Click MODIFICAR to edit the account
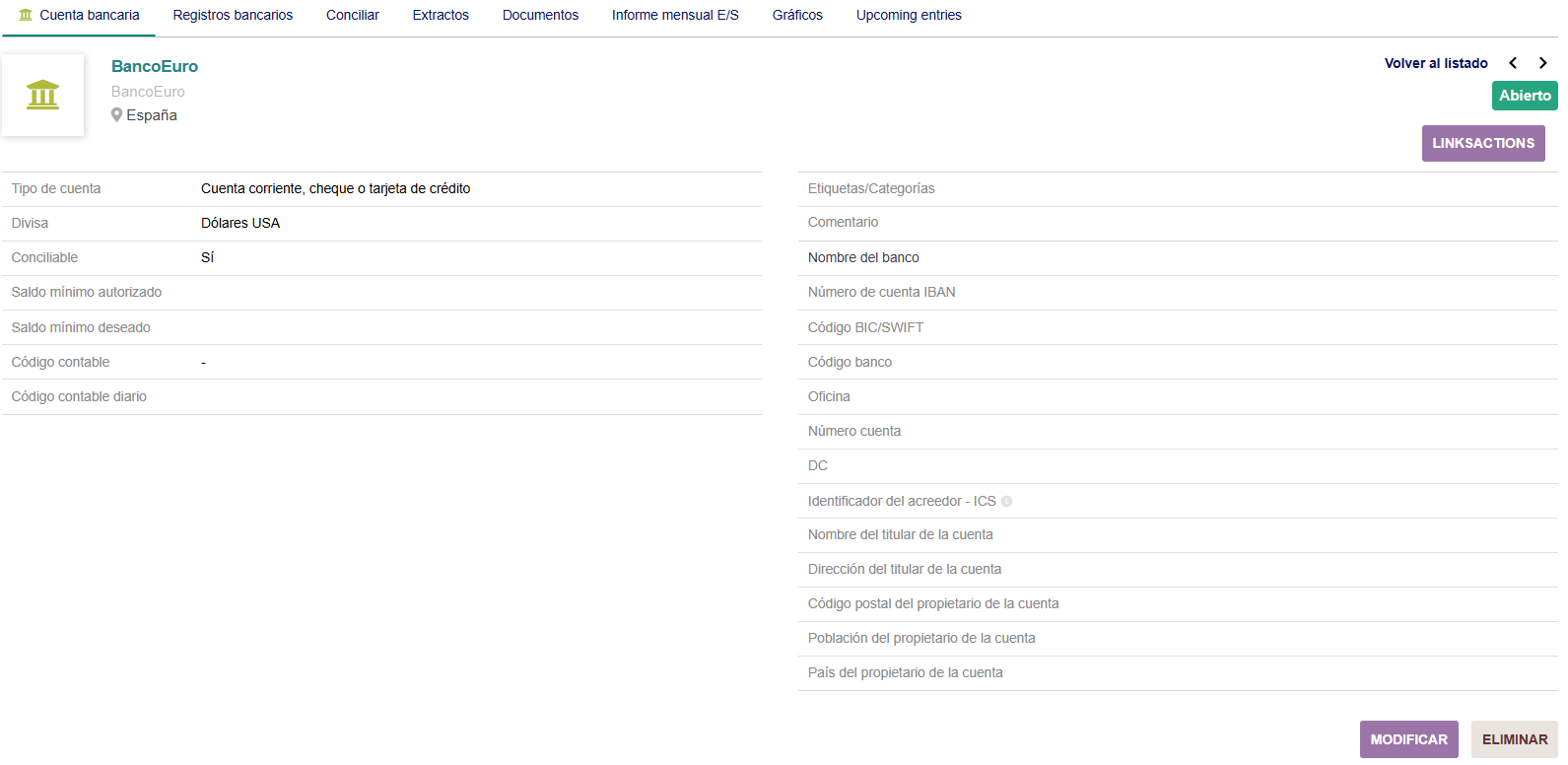The width and height of the screenshot is (1568, 765). click(1408, 739)
